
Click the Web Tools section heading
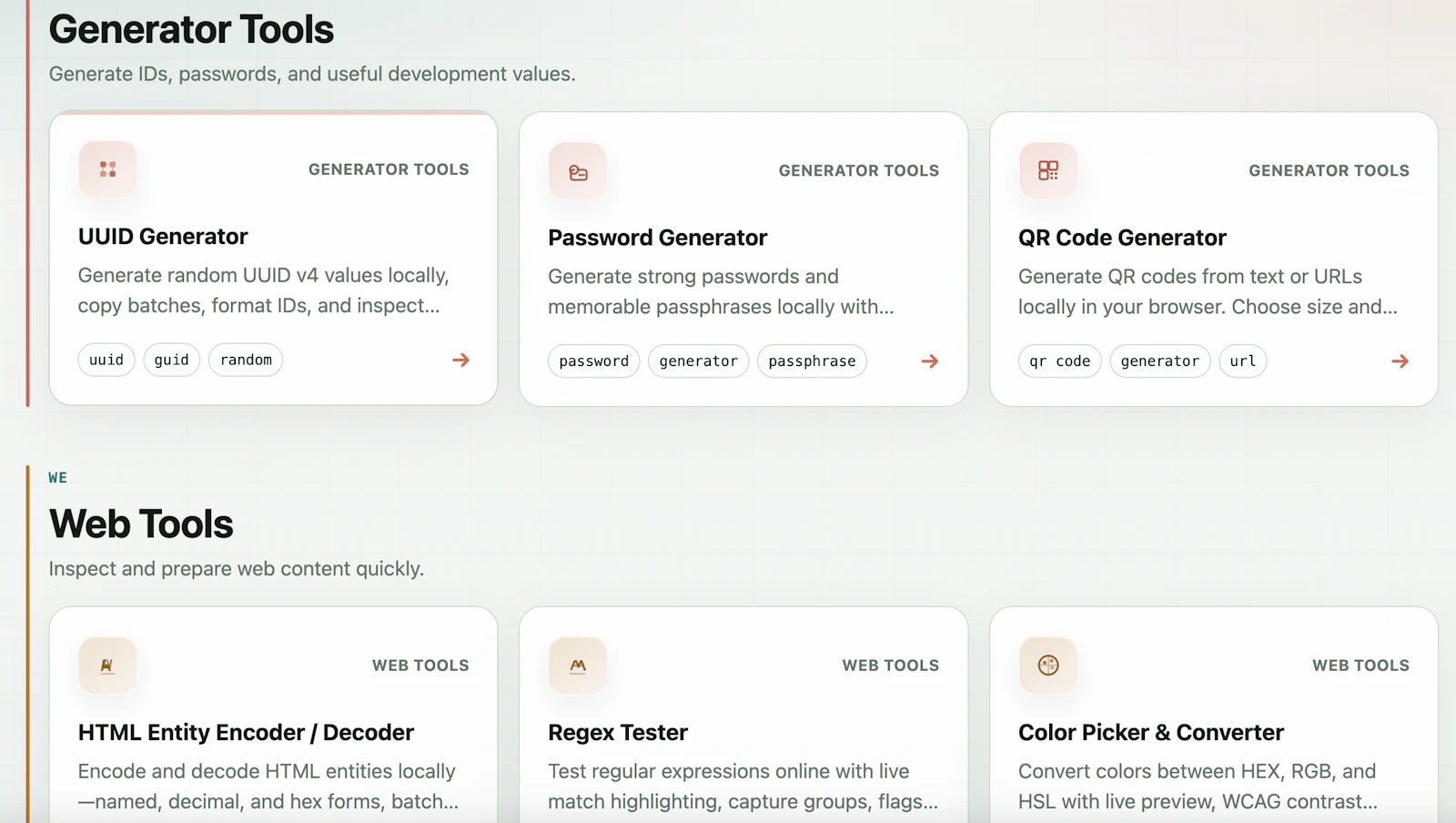click(x=141, y=524)
